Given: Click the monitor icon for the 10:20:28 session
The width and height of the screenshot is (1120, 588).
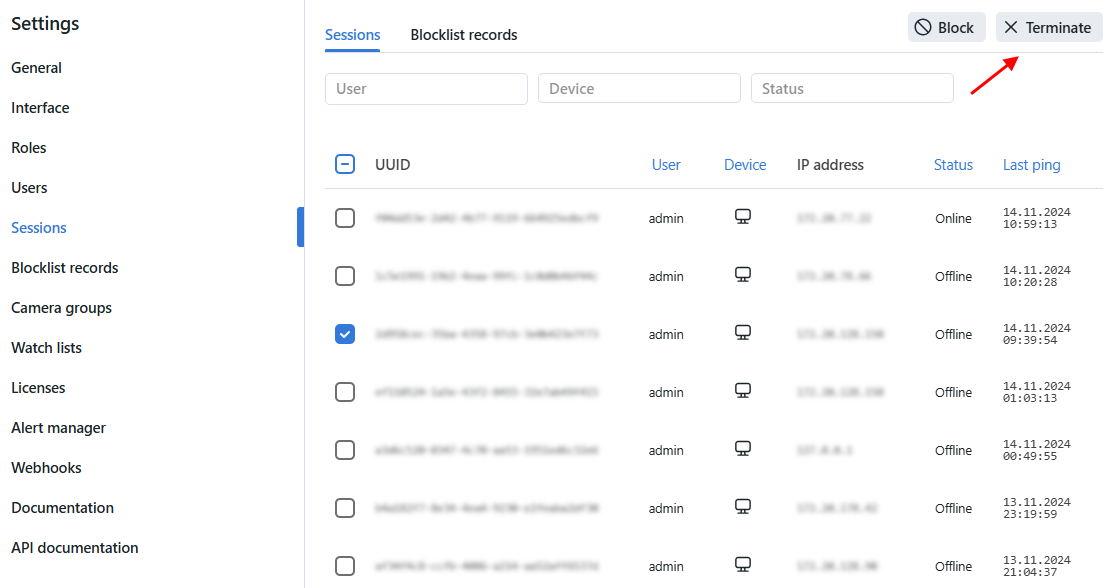Looking at the screenshot, I should (x=743, y=275).
